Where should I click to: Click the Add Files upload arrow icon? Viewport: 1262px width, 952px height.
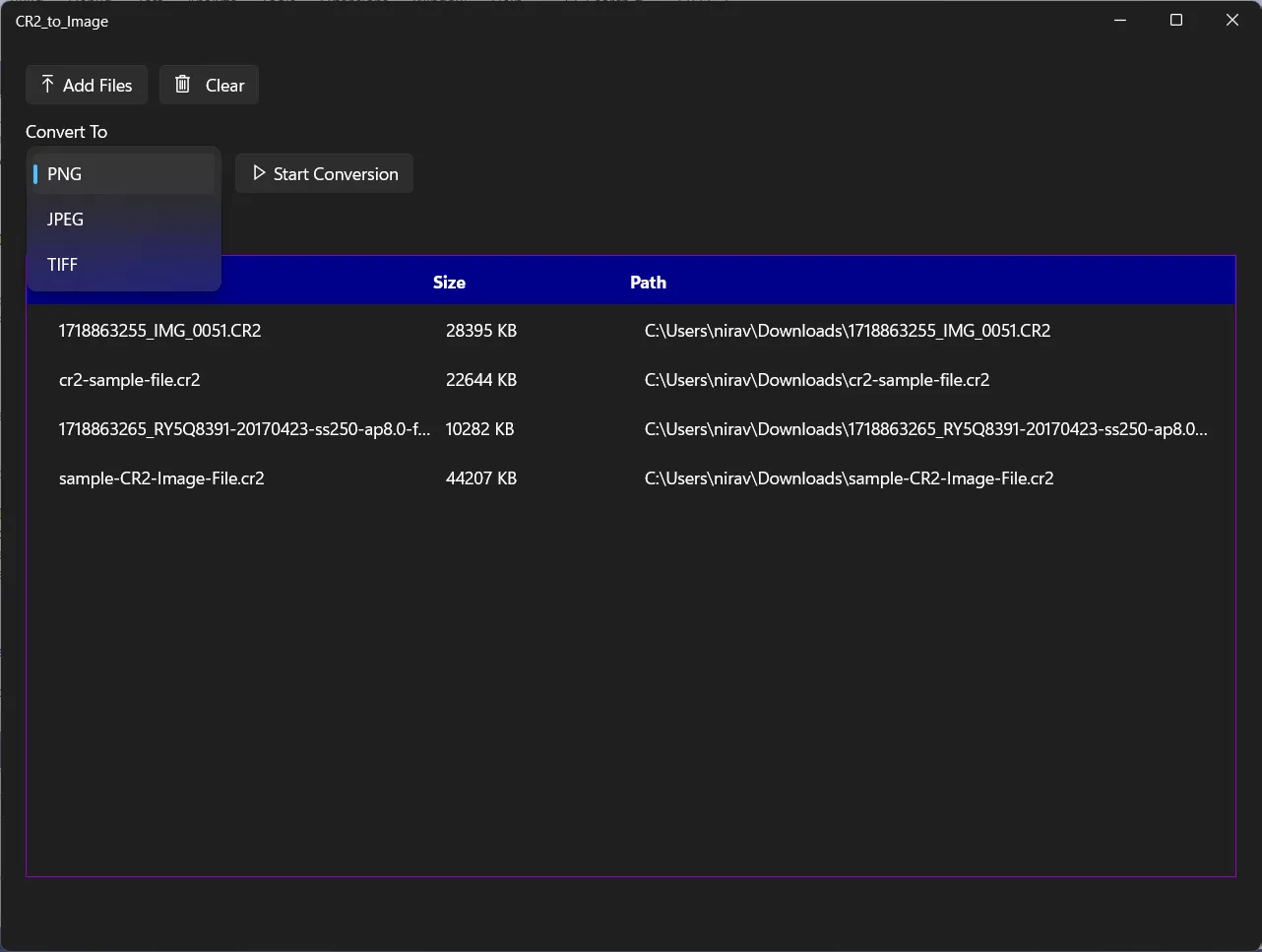tap(47, 85)
